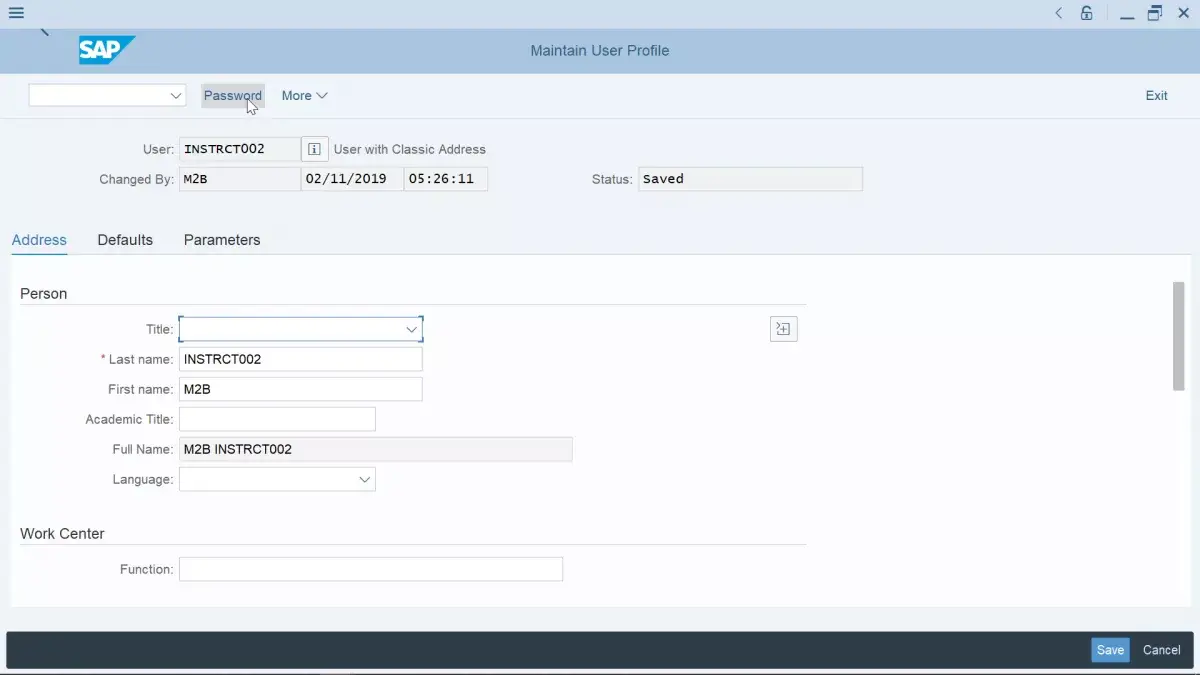Click the SAP logo
Viewport: 1200px width, 675px height.
click(x=106, y=50)
